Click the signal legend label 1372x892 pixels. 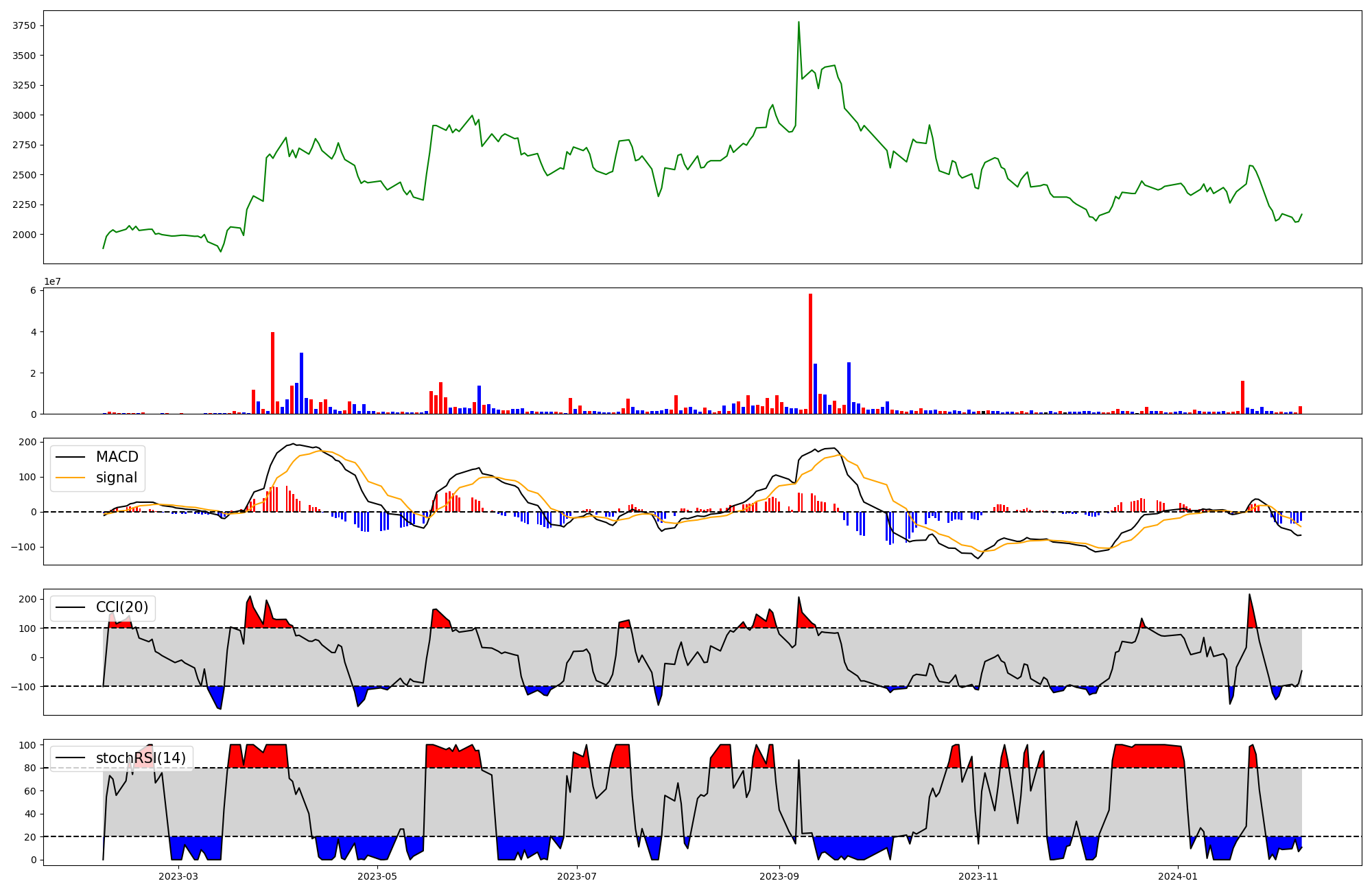click(x=117, y=478)
